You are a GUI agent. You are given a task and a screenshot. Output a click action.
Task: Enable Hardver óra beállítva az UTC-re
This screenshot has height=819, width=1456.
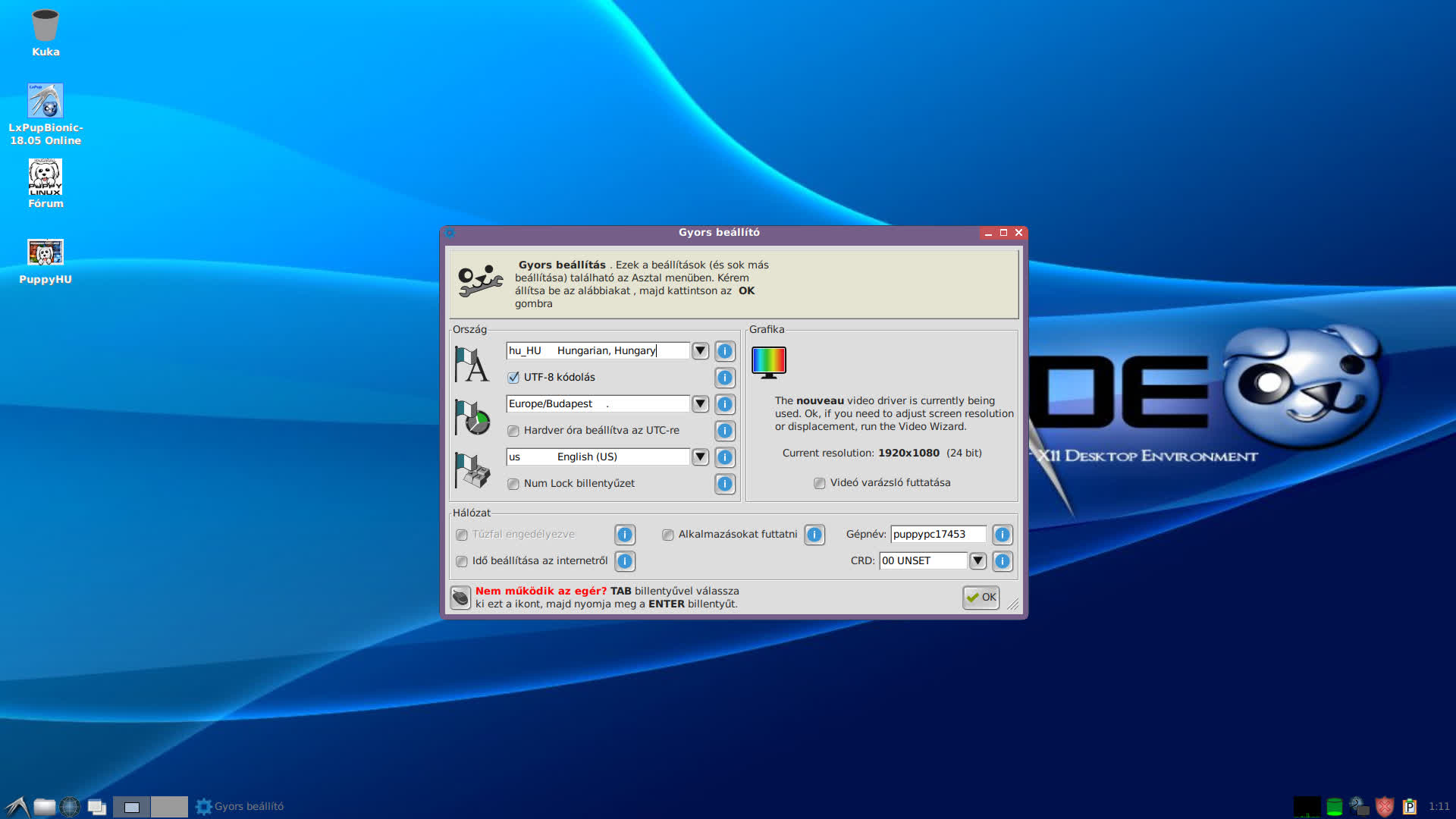513,431
